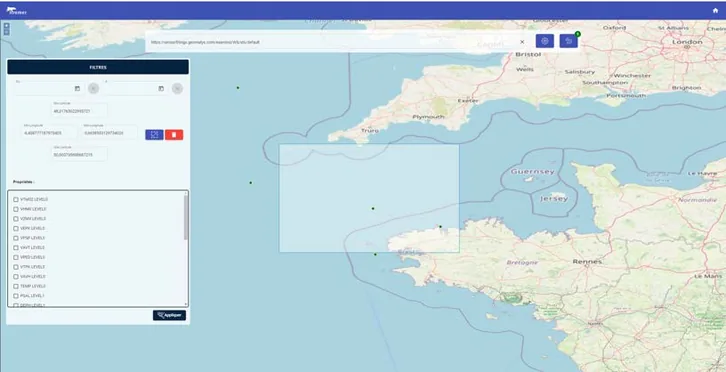
Task: Click the Truro label on the map
Action: [x=369, y=131]
